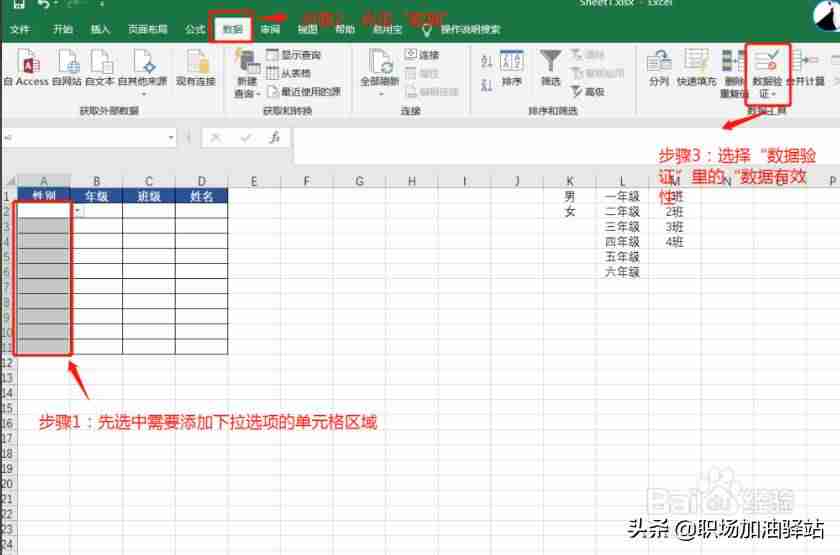Switch to the Formulas (公式) tab

pos(195,29)
